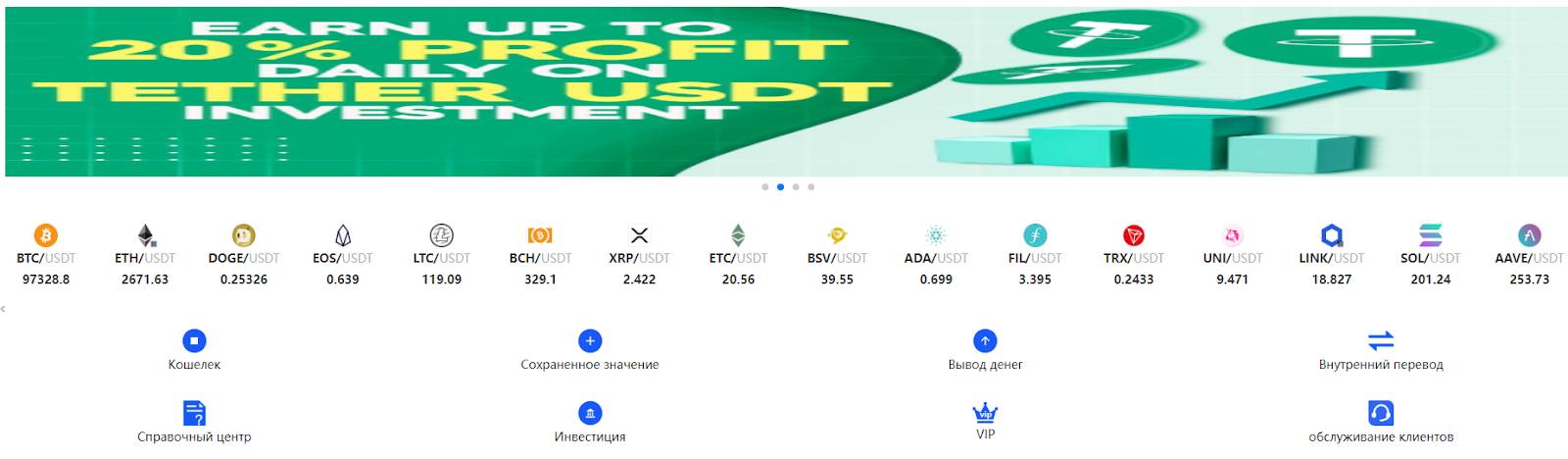Select the Внутренний перевод transfer arrows icon

pos(1381,340)
